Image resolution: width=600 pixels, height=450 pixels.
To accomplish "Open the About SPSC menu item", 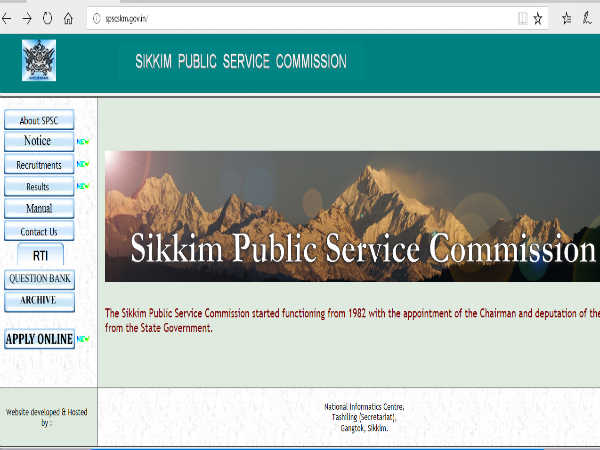I will click(39, 120).
